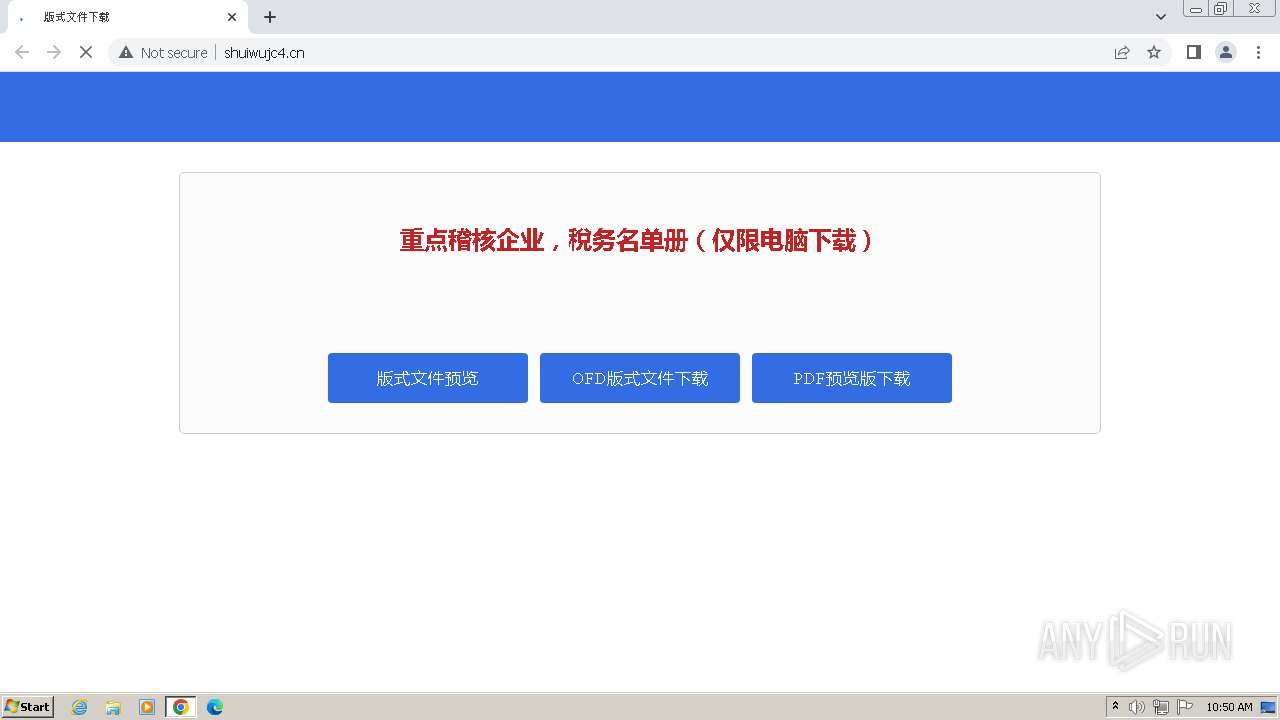1280x720 pixels.
Task: Open Windows Media Player from taskbar
Action: click(x=147, y=707)
